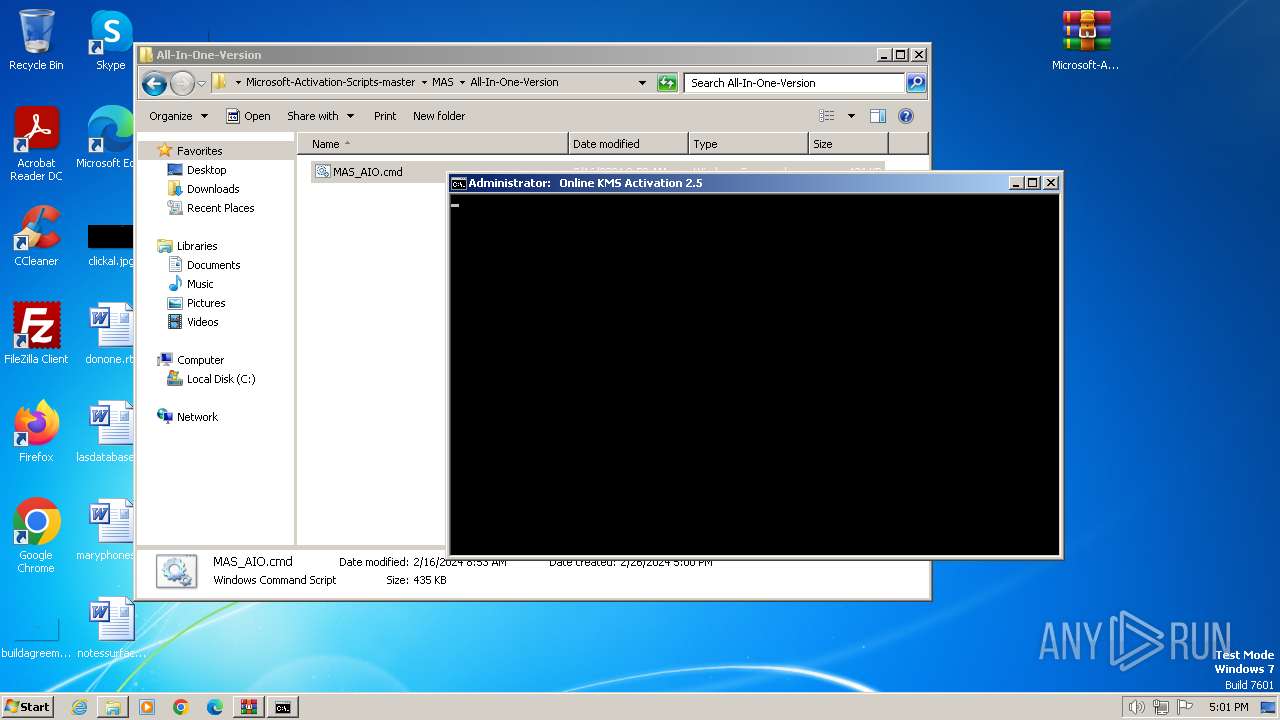
Task: Click Print in the Explorer toolbar
Action: click(x=385, y=116)
